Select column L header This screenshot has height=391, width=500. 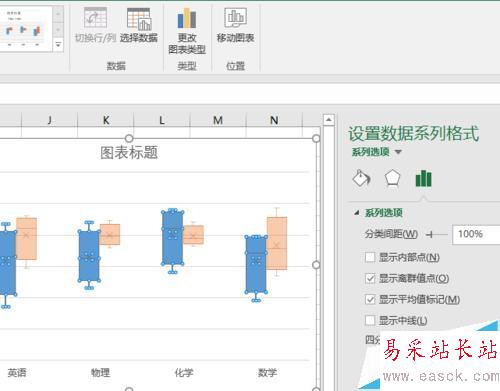[162, 120]
